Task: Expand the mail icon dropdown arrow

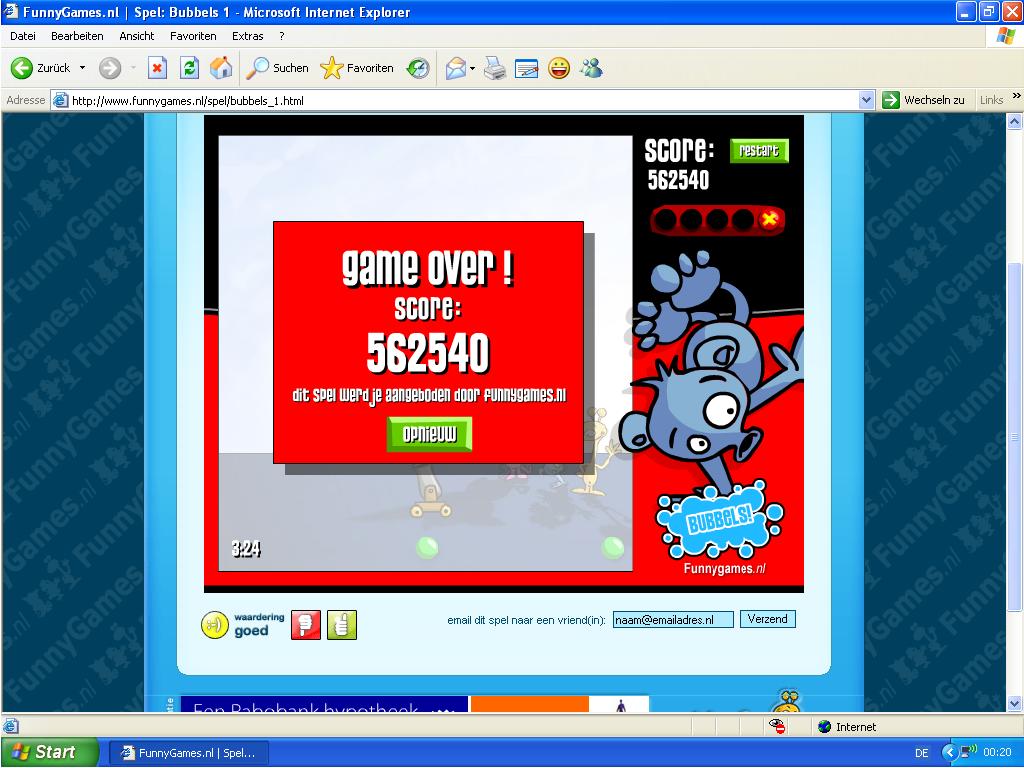Action: coord(472,68)
